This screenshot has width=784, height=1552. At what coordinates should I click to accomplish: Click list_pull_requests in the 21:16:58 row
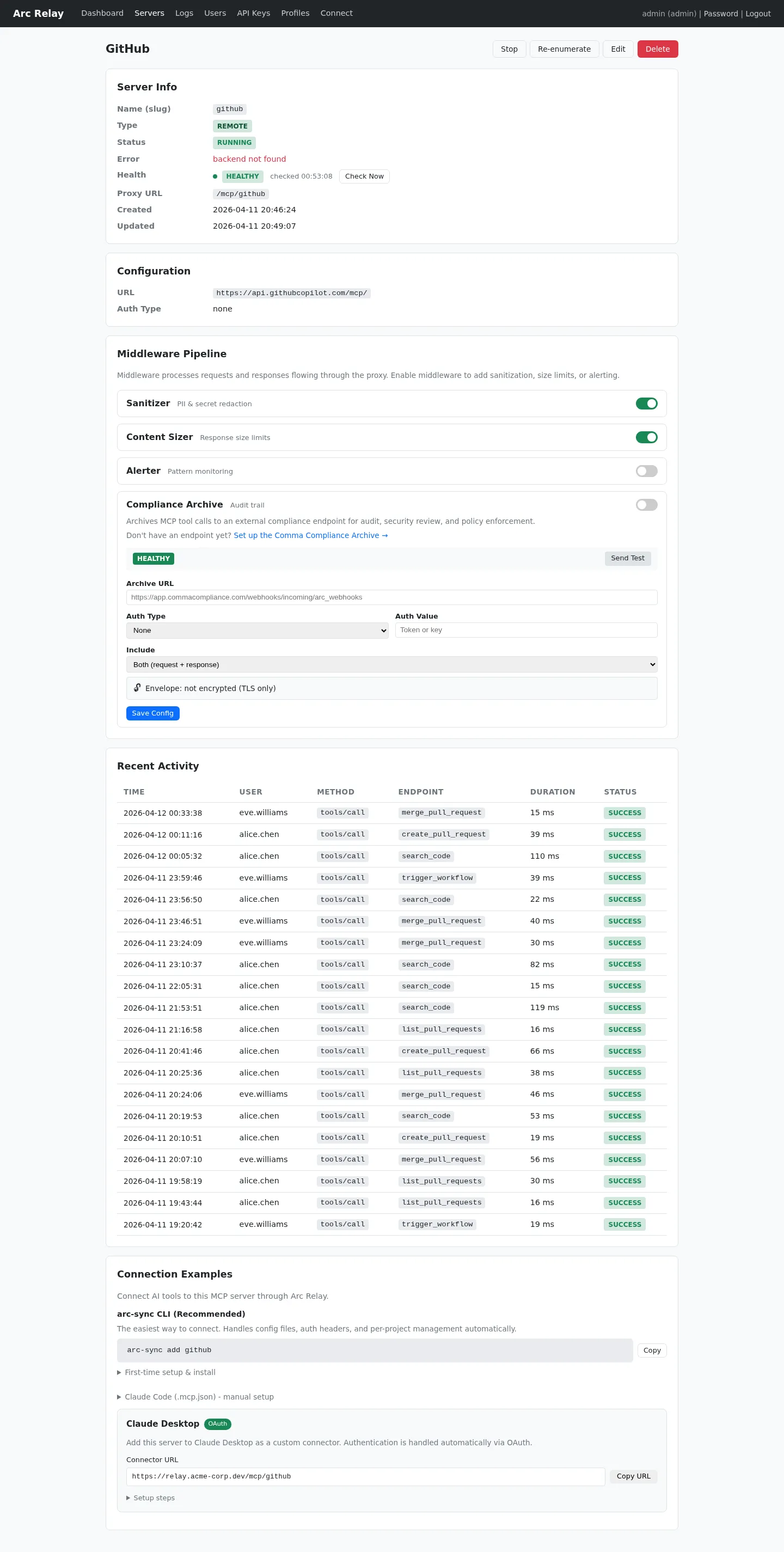pos(442,1030)
